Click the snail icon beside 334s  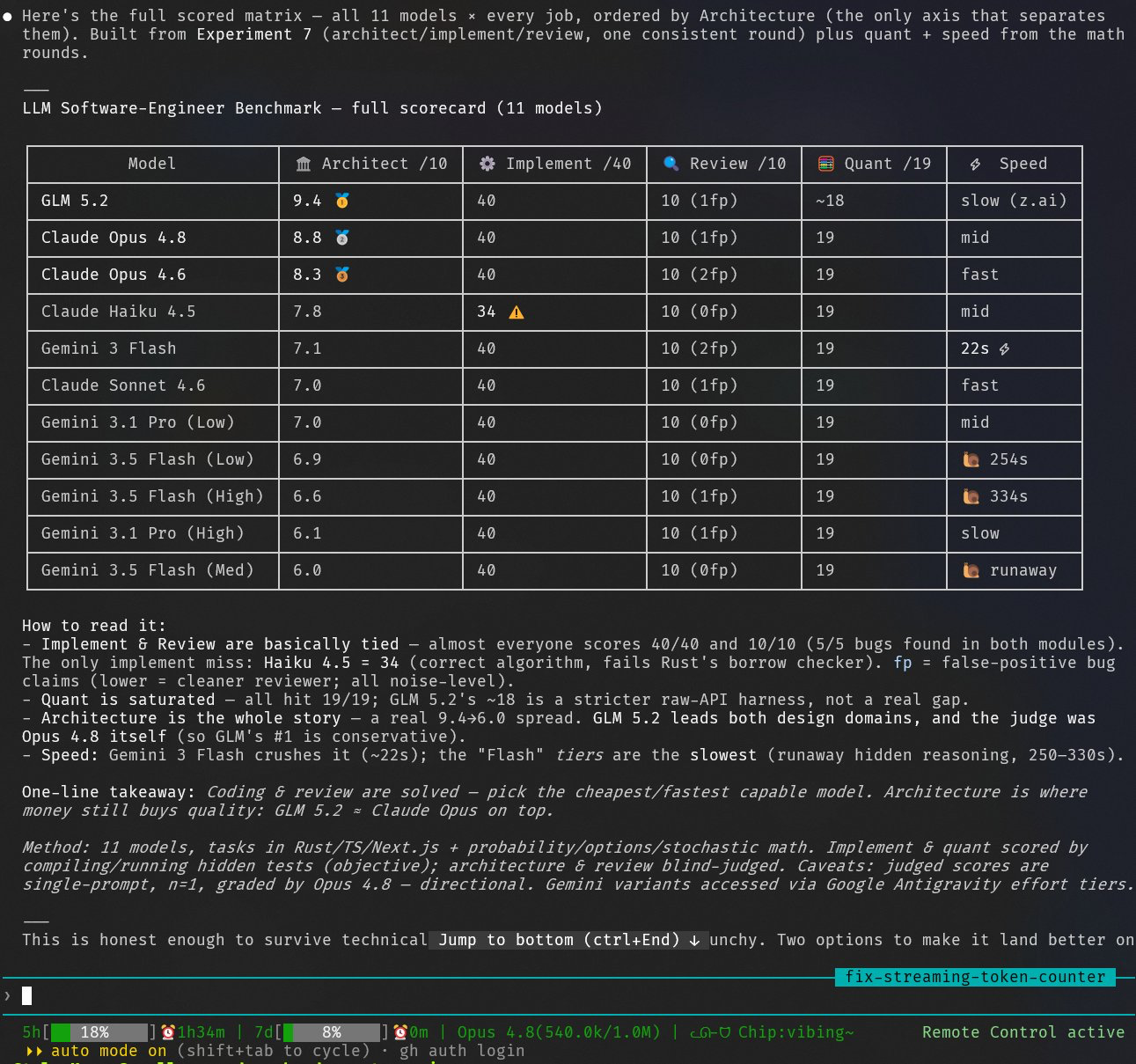971,496
